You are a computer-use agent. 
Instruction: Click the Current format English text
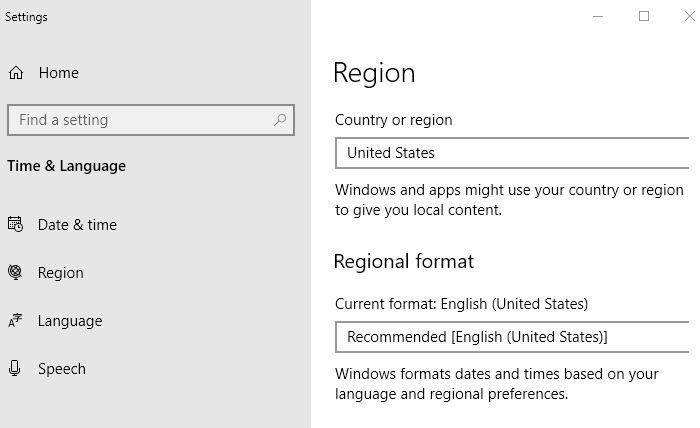[x=461, y=303]
